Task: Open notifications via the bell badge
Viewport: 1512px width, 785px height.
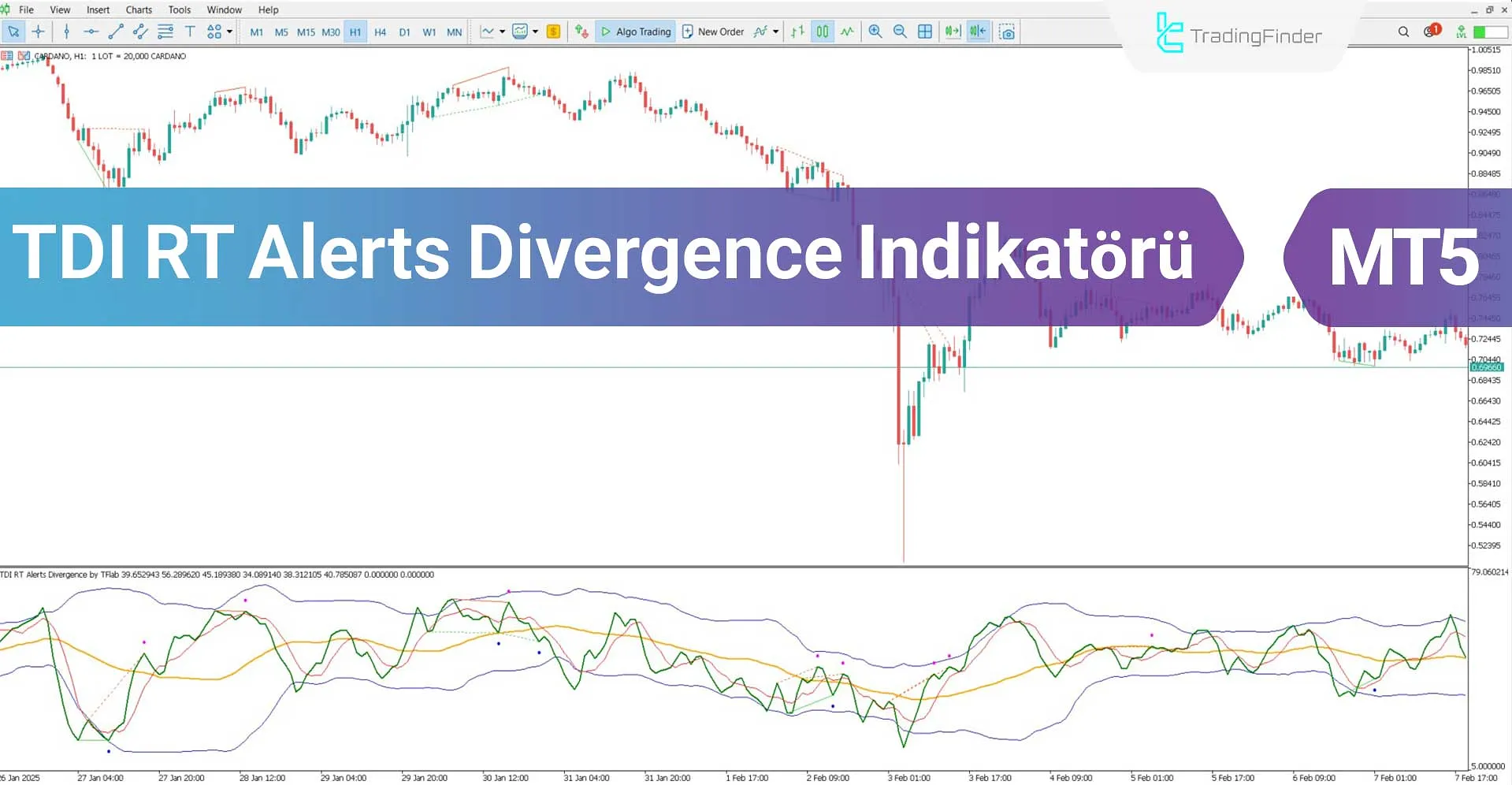Action: (x=1429, y=32)
